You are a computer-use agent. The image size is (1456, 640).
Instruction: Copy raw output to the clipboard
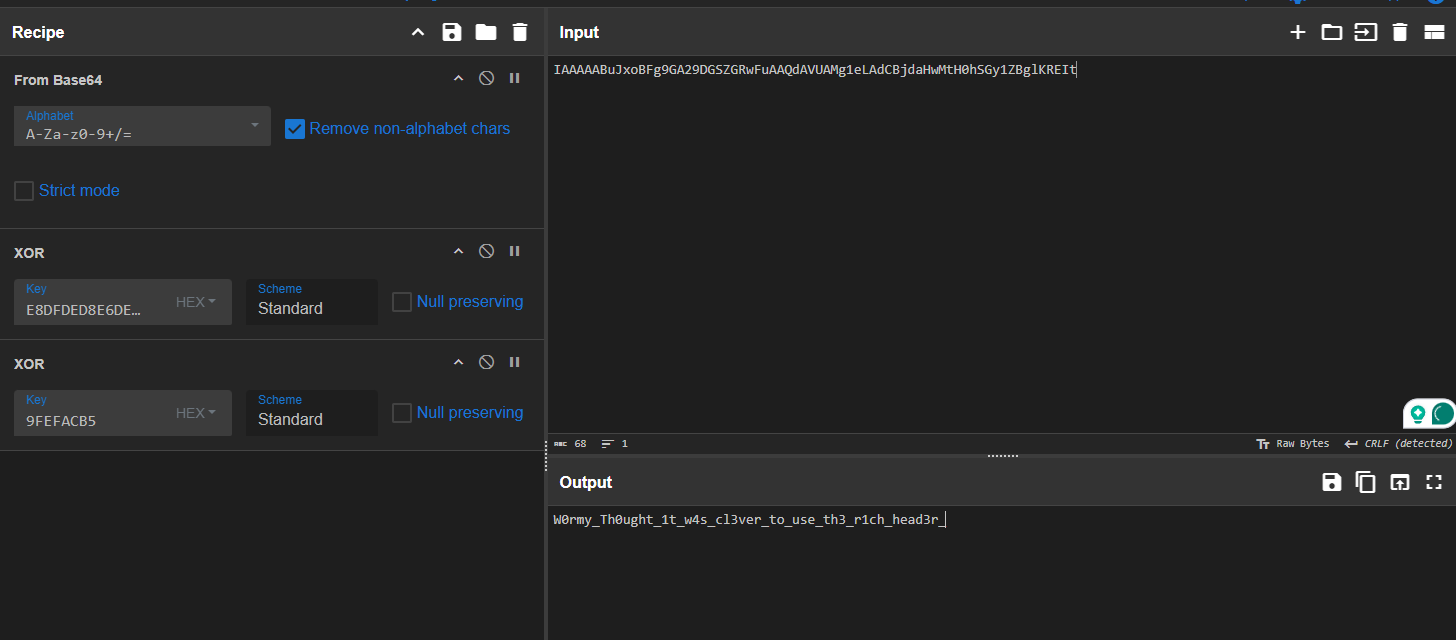pos(1366,482)
